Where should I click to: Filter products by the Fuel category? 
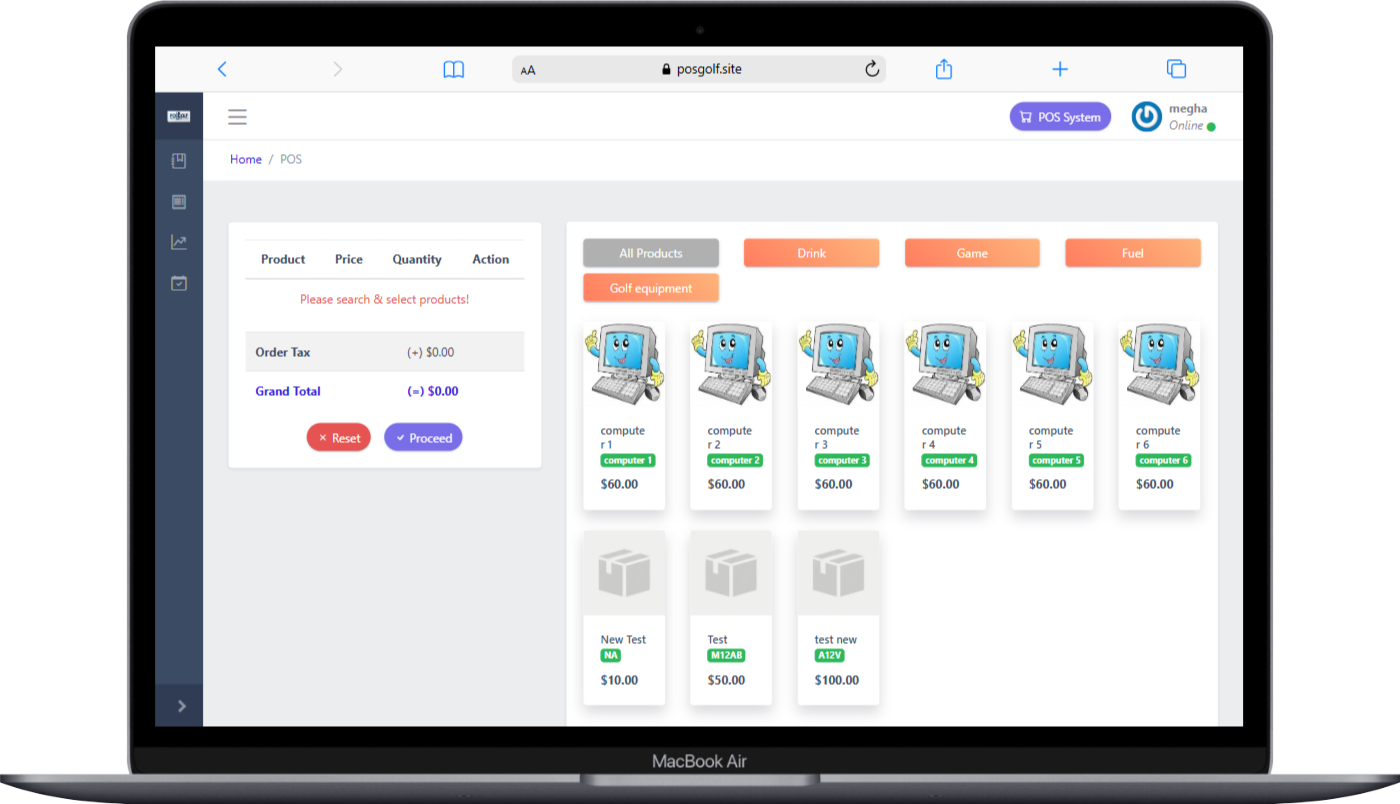coord(1132,253)
